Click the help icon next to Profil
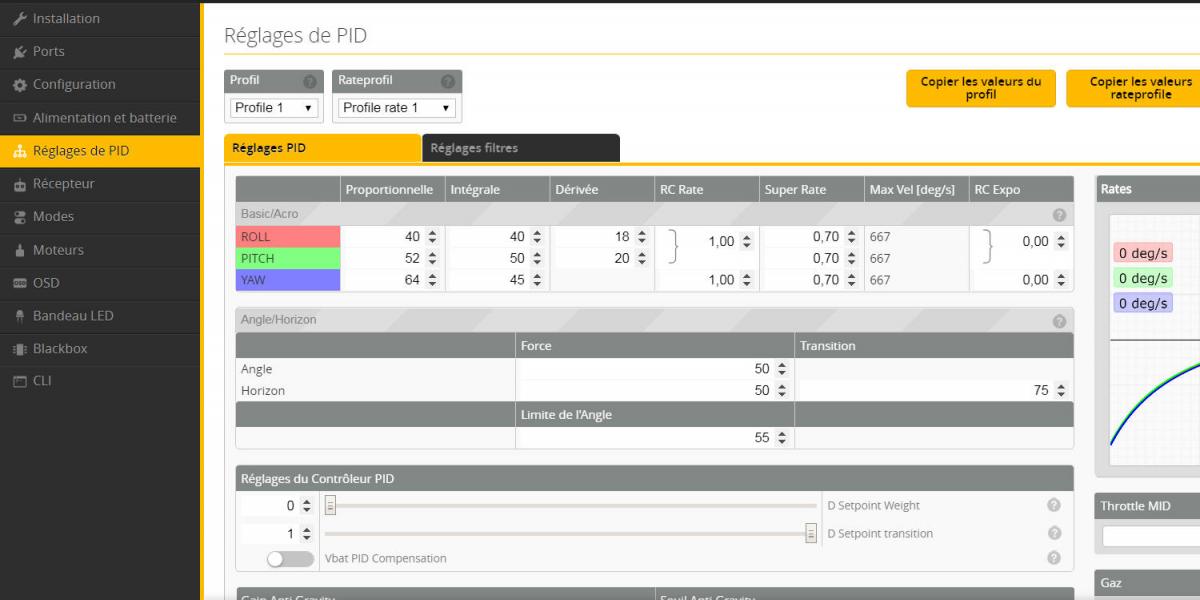The width and height of the screenshot is (1200, 600). [x=310, y=81]
